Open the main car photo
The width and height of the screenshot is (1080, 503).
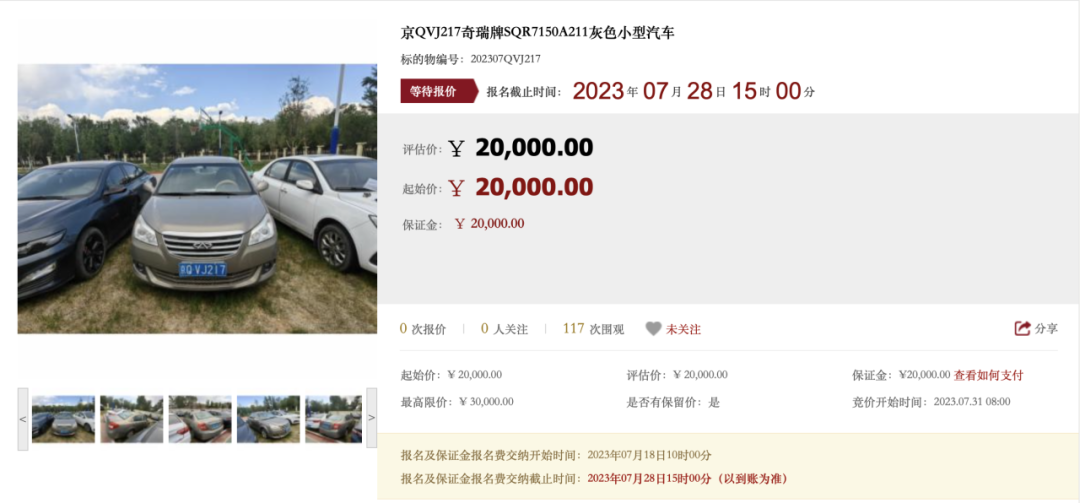(x=197, y=199)
